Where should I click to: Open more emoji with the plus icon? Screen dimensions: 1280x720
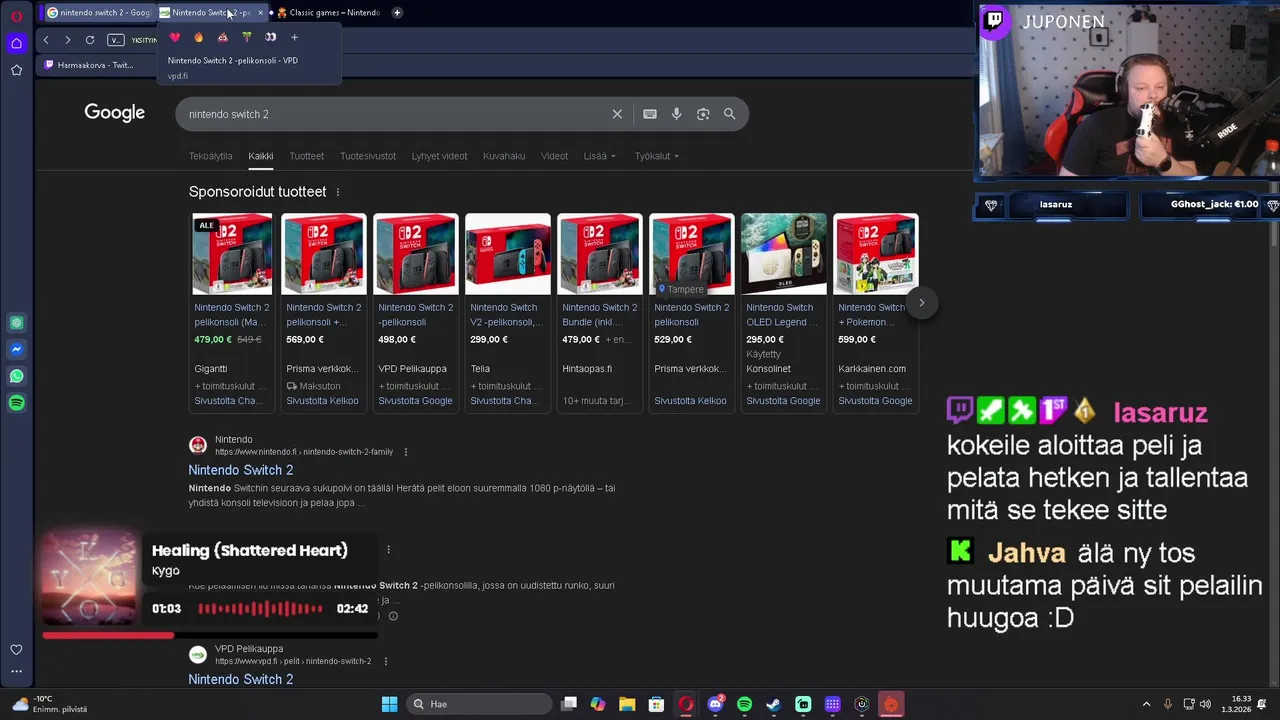point(294,37)
